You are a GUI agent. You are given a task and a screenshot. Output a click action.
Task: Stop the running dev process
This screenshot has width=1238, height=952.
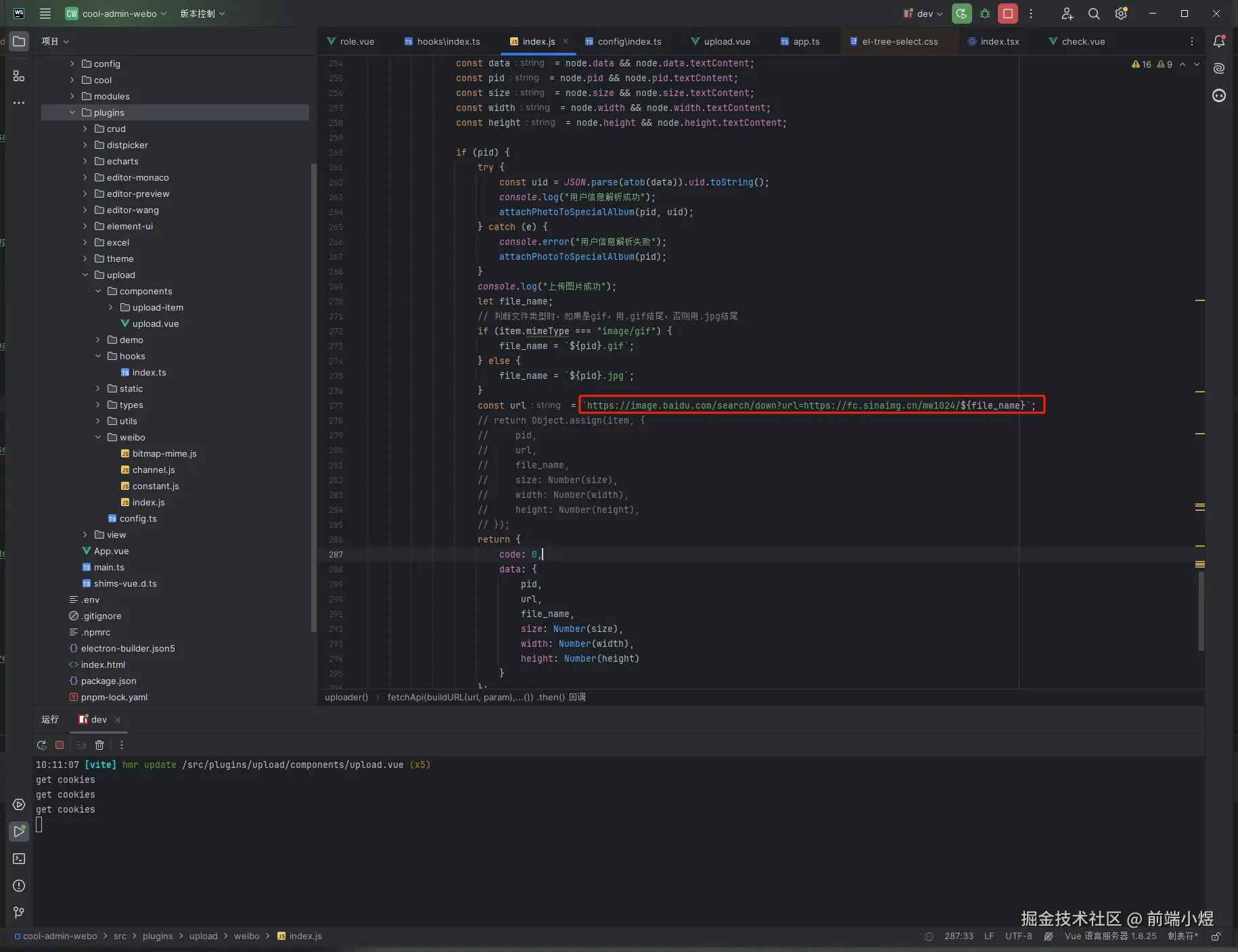pos(1008,14)
